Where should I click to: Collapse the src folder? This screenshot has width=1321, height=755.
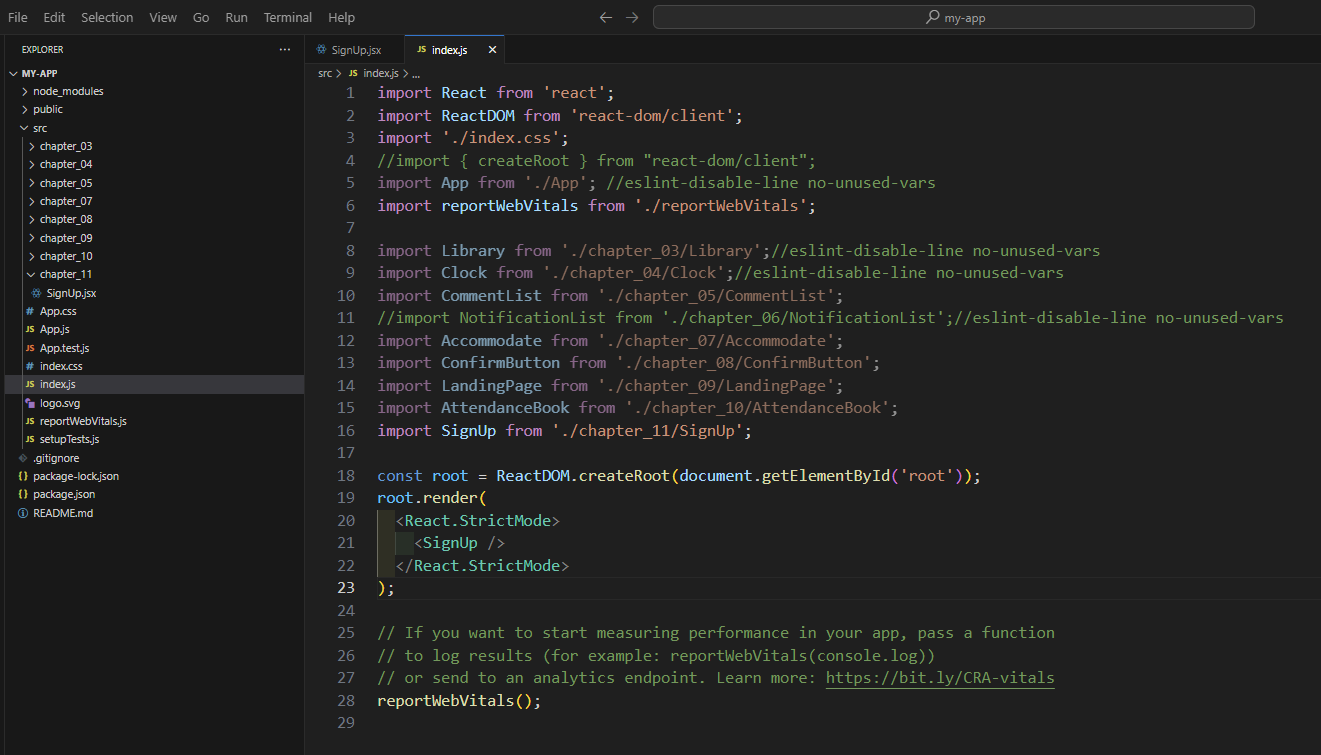point(40,128)
